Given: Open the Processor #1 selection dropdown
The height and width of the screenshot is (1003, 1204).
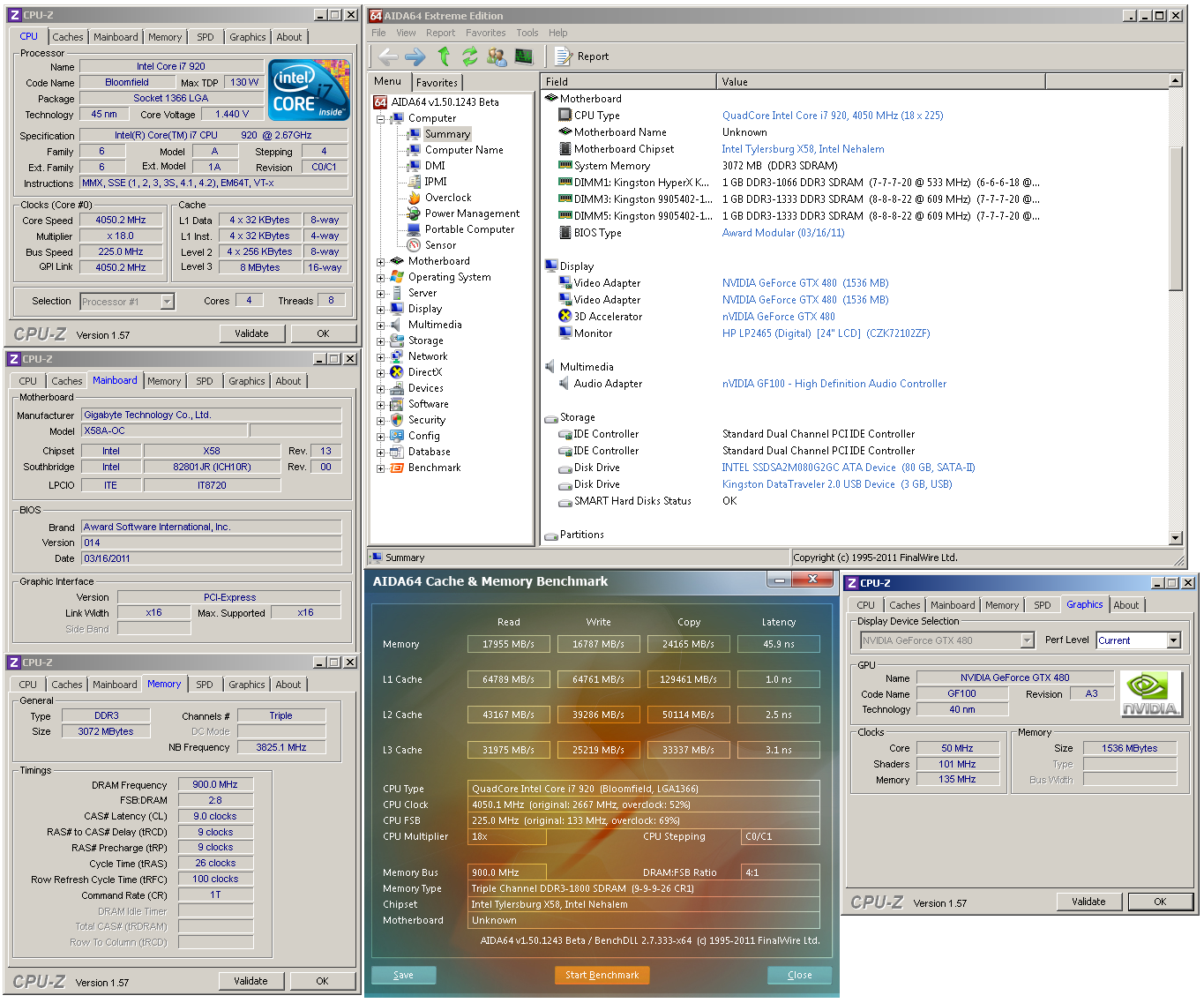Looking at the screenshot, I should pyautogui.click(x=167, y=302).
